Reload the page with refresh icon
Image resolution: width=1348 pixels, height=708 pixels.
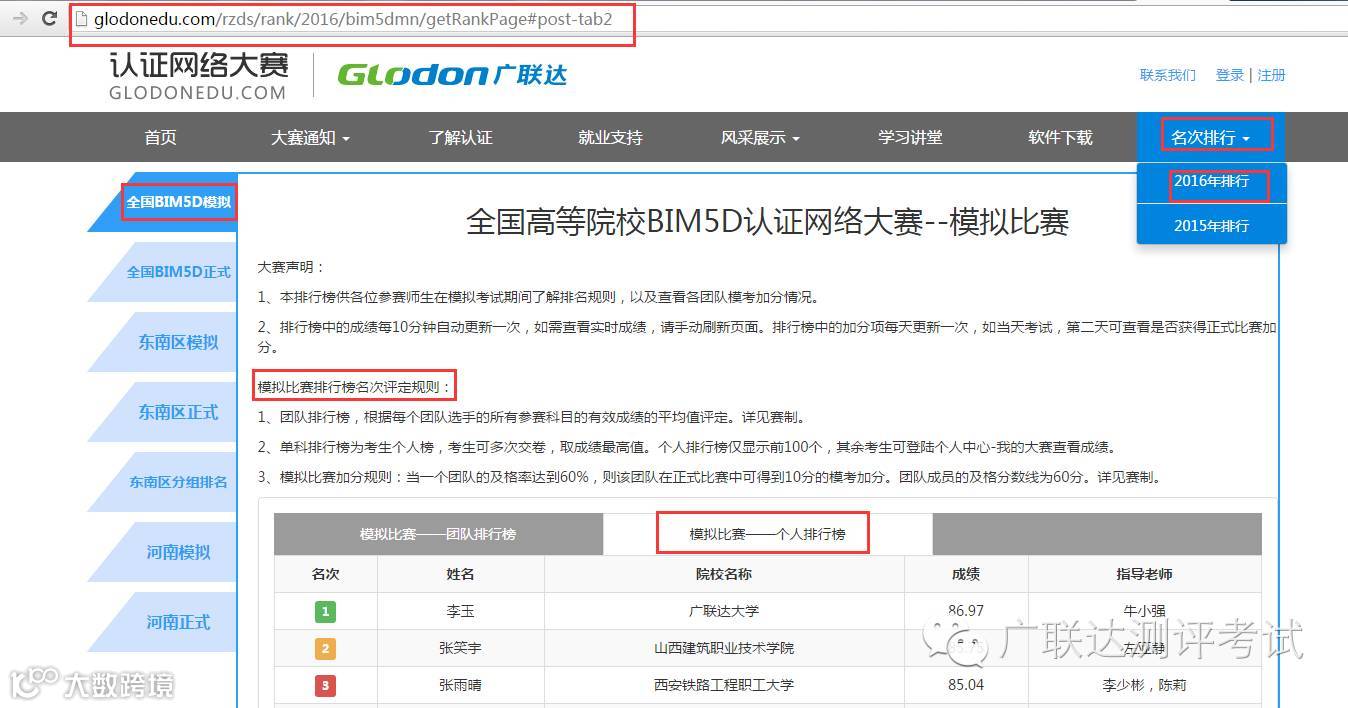(48, 19)
